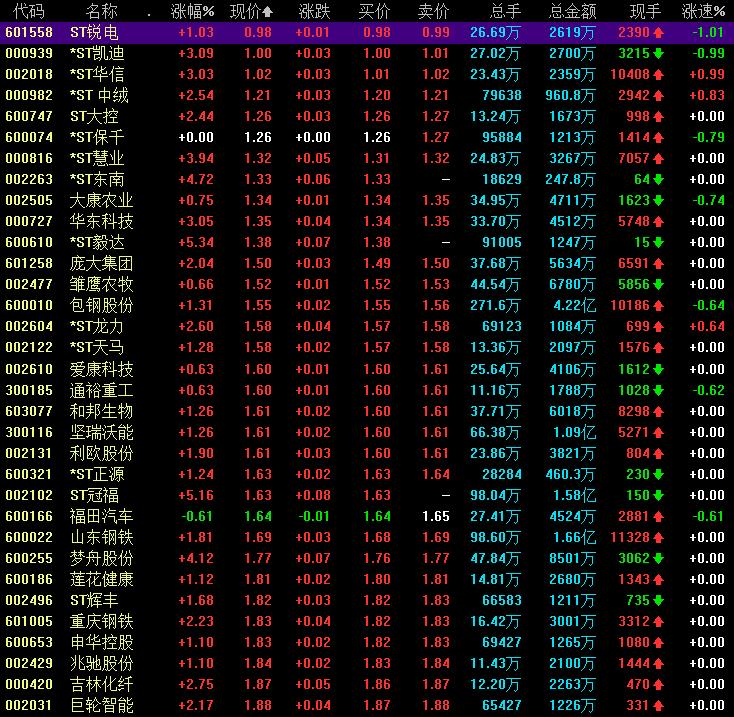
Task: Select 大康农业 stock name
Action: [x=102, y=200]
